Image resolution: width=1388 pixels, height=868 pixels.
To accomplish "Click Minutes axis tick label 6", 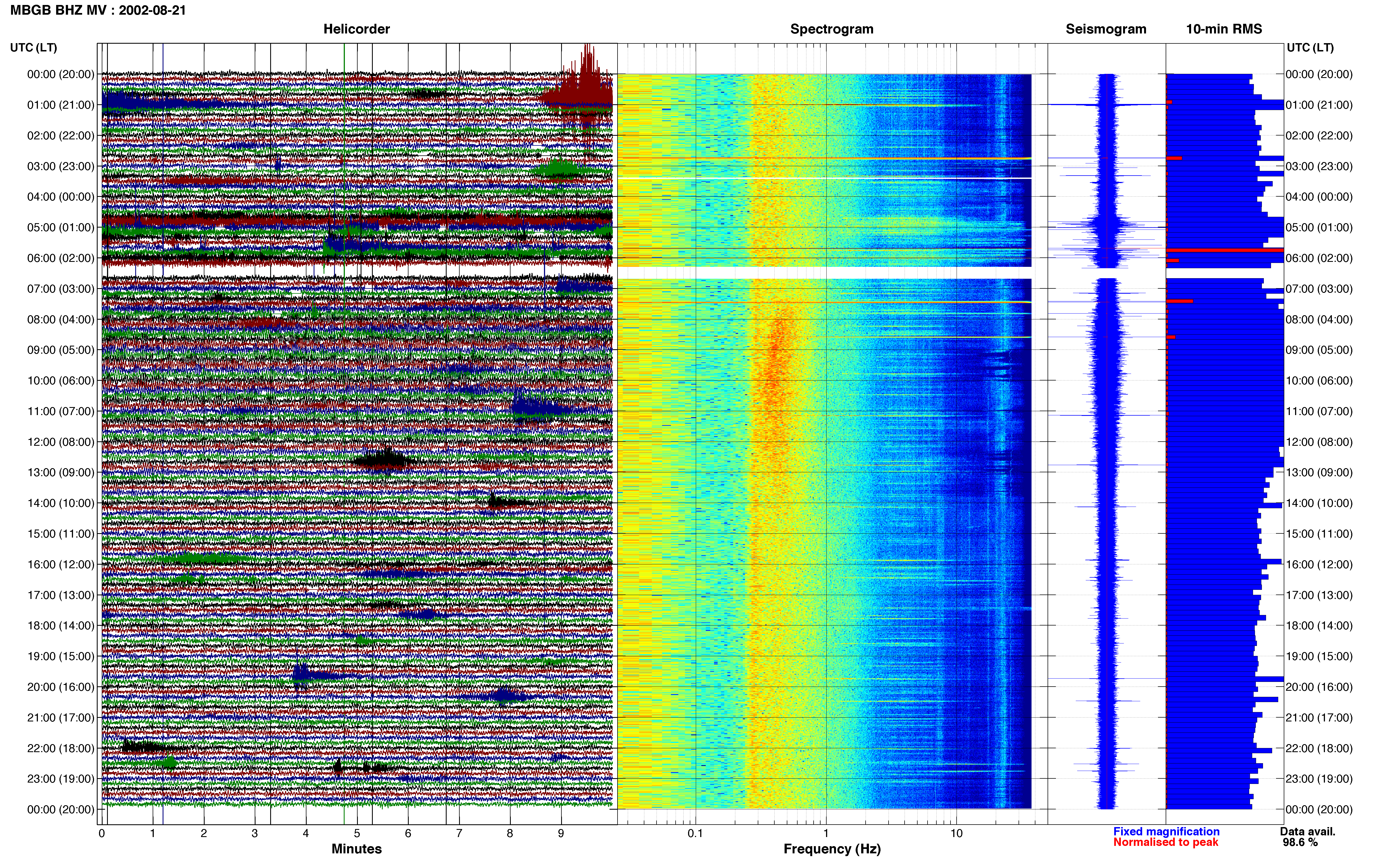I will click(x=408, y=833).
